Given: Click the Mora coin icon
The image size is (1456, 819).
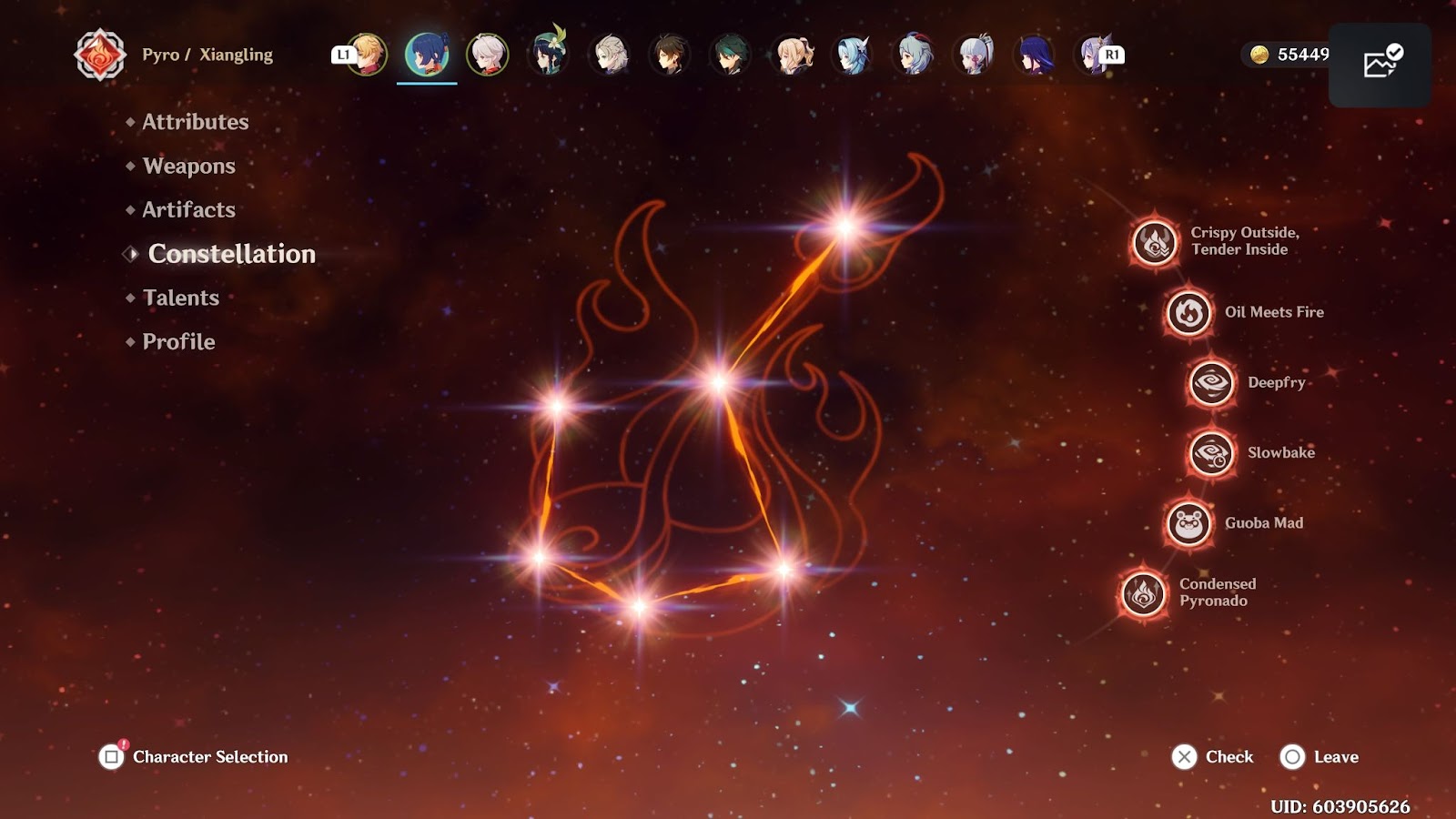Looking at the screenshot, I should tap(1259, 55).
